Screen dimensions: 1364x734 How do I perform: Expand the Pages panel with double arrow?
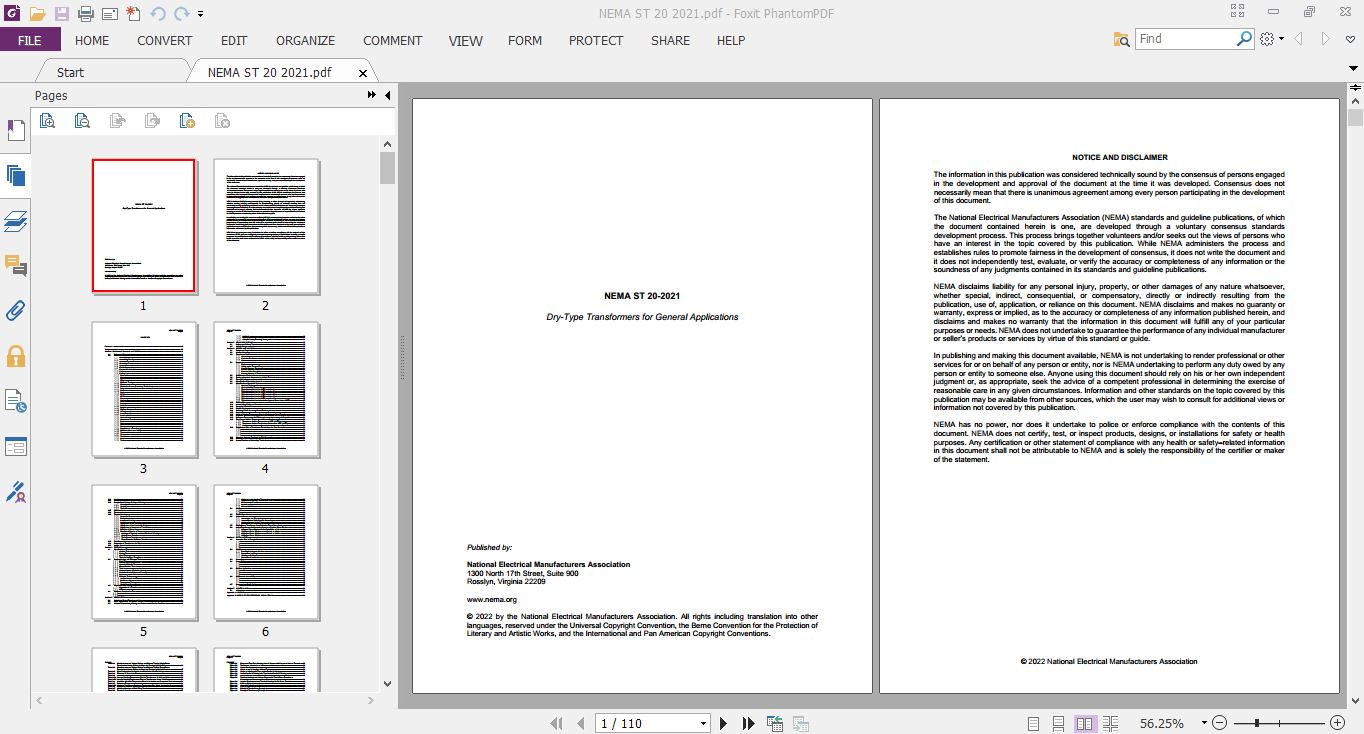click(372, 95)
